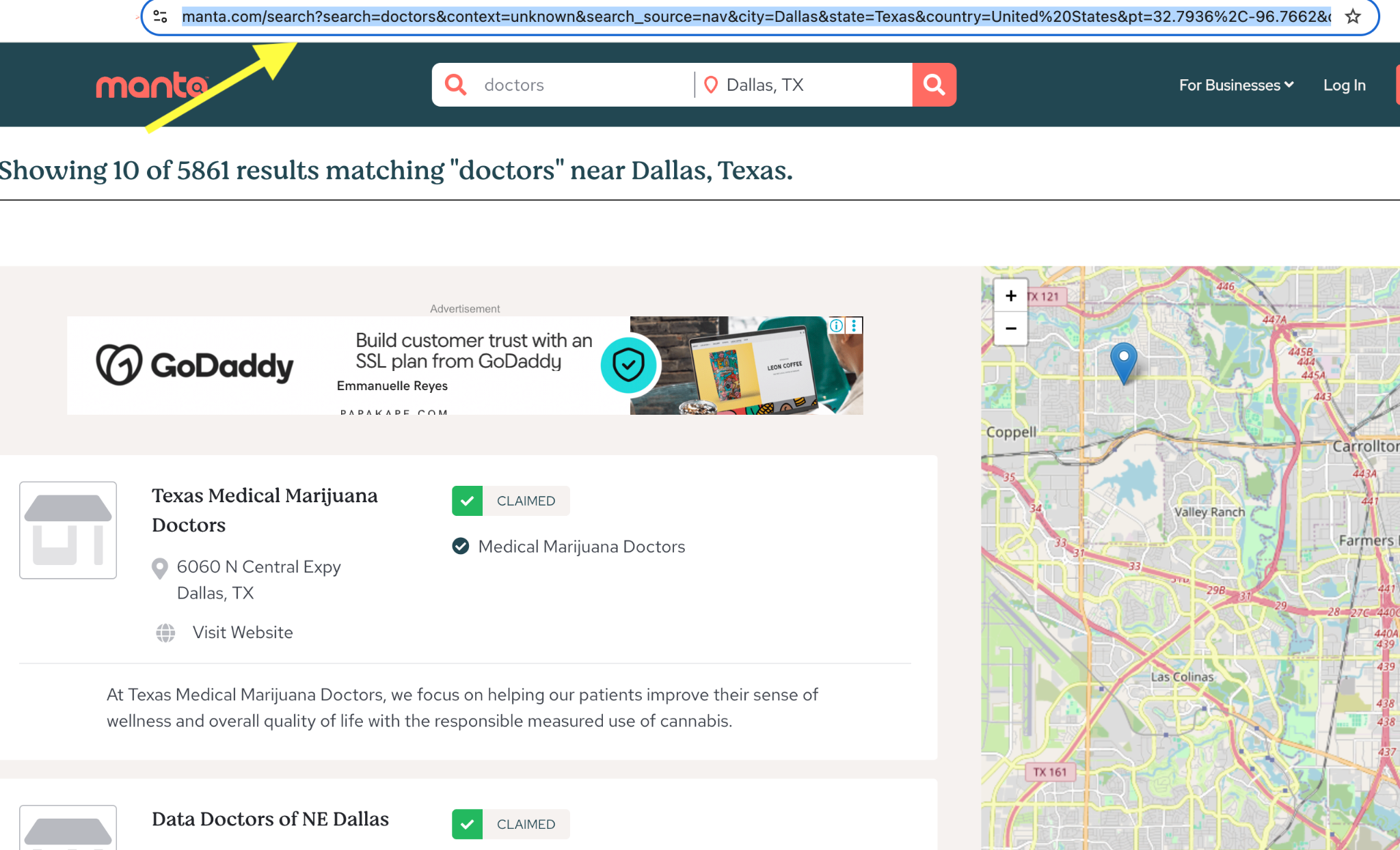Screen dimensions: 1400x850
Task: Open Data Doctors of NE Dallas listing title
Action: coord(270,819)
